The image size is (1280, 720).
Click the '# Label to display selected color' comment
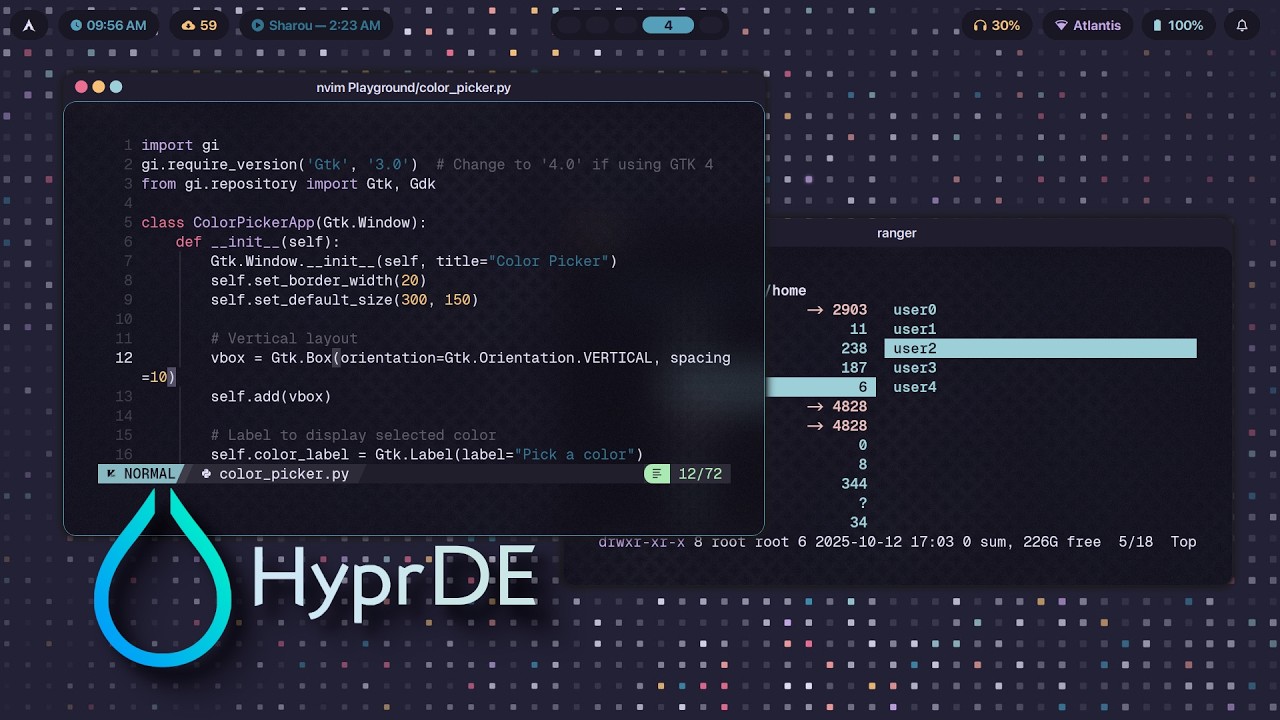pyautogui.click(x=353, y=435)
